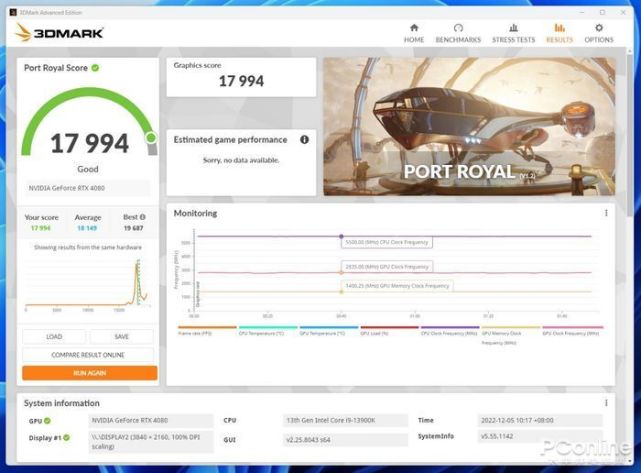Viewport: 641px width, 473px height.
Task: Click the Monitoring heading
Action: coord(195,213)
